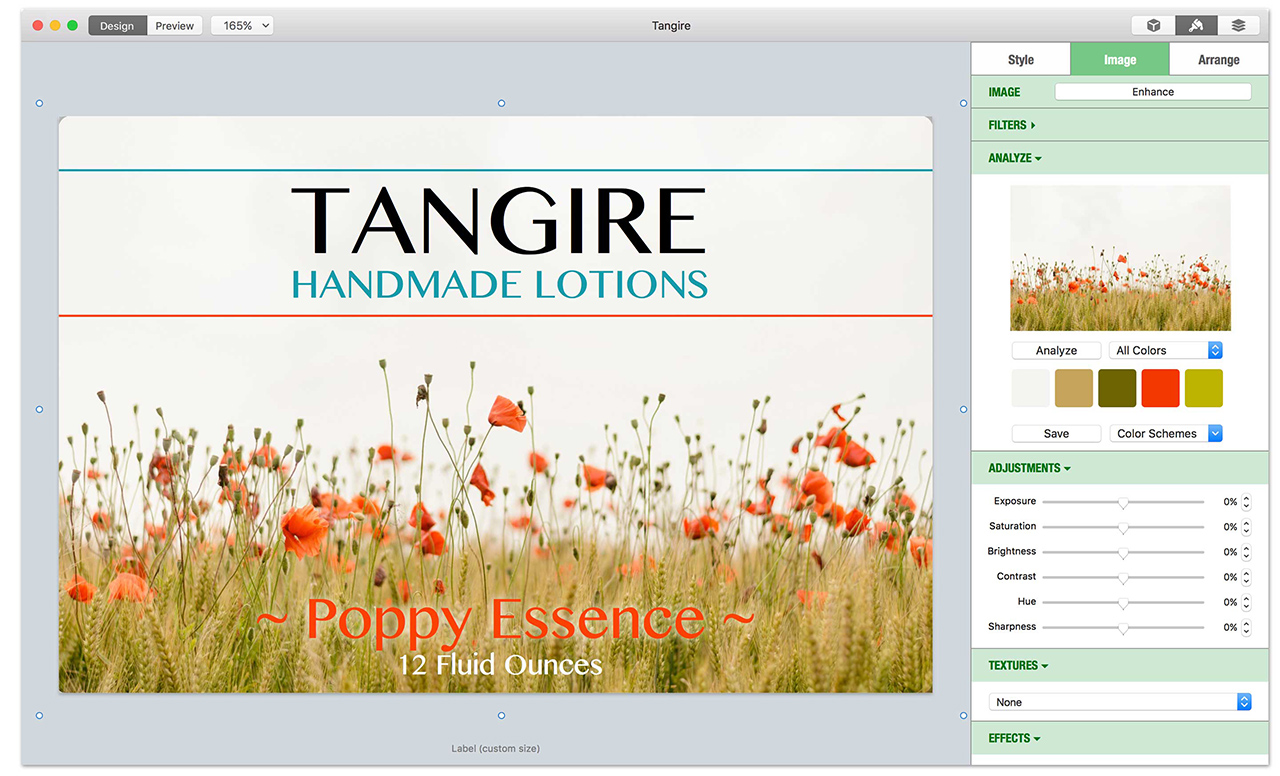1280x776 pixels.
Task: Collapse the Textures section
Action: click(1018, 665)
